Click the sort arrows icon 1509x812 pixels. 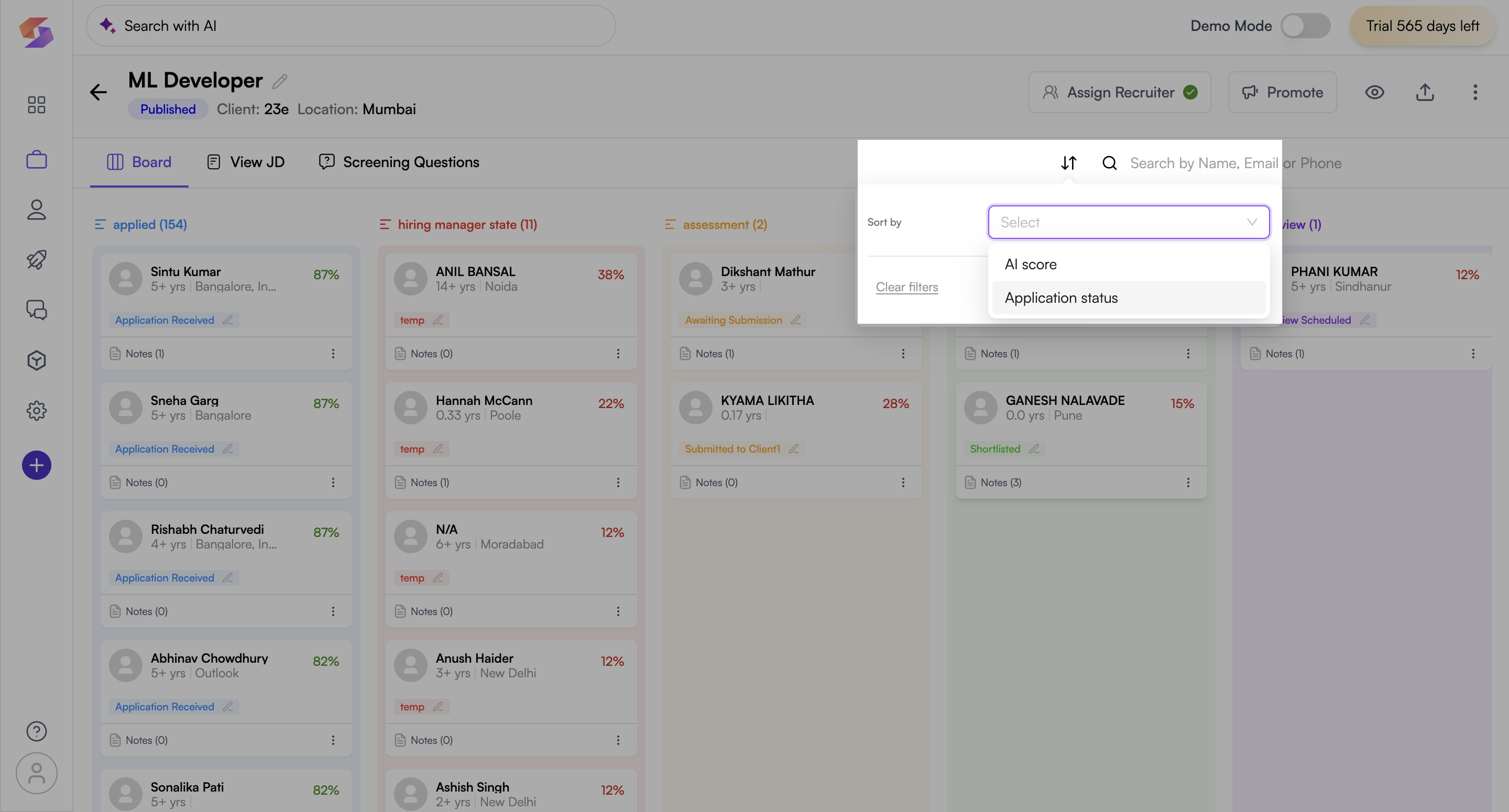pos(1069,163)
